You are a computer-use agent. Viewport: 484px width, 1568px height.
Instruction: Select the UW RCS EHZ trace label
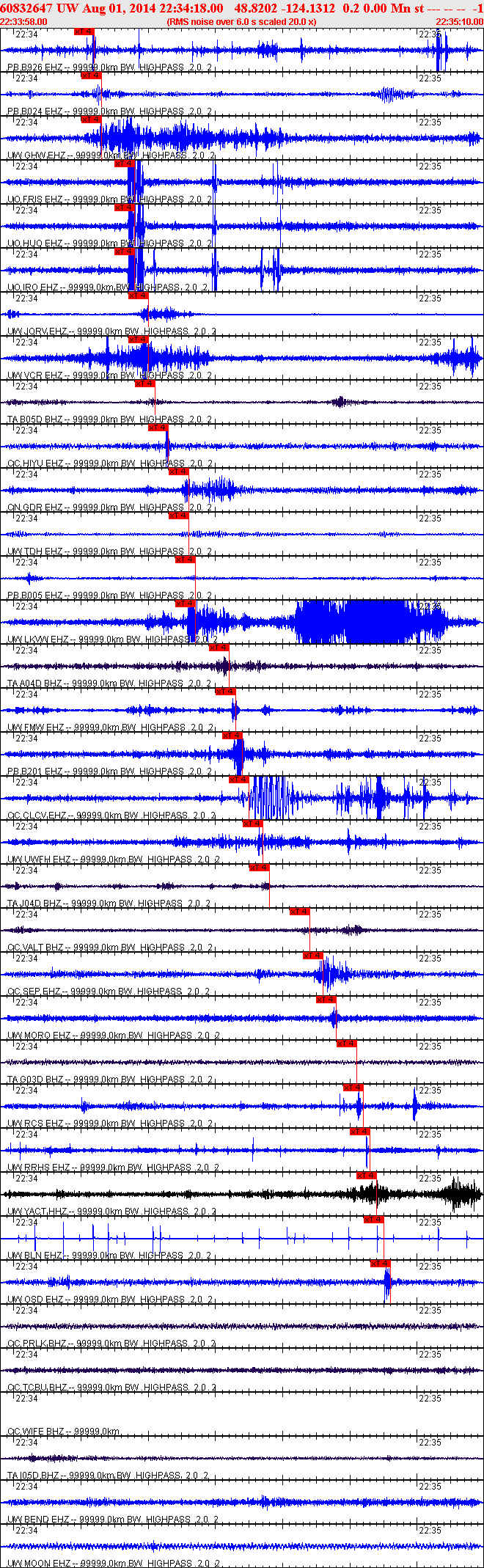[x=109, y=1124]
